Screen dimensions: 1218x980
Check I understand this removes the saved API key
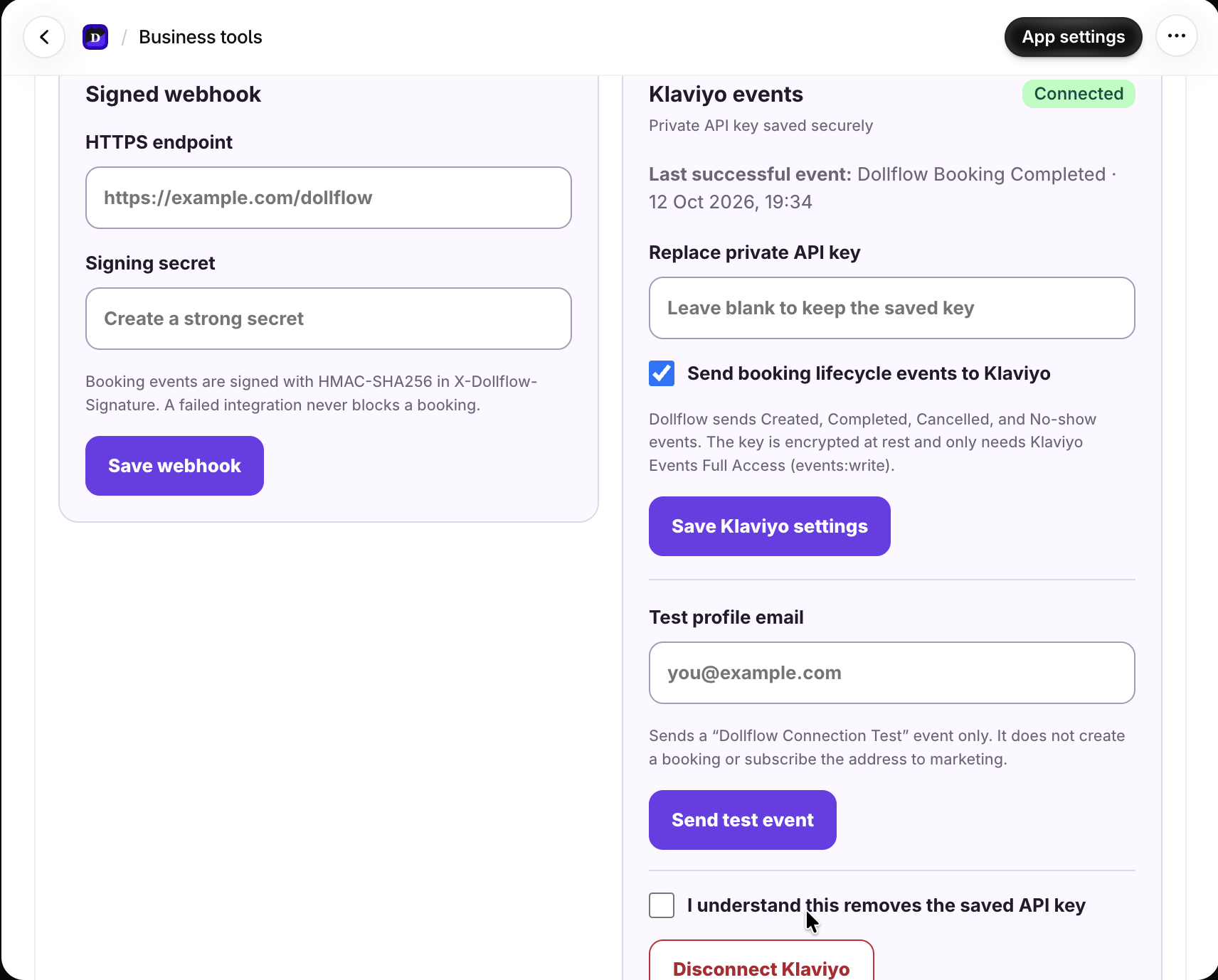click(662, 905)
